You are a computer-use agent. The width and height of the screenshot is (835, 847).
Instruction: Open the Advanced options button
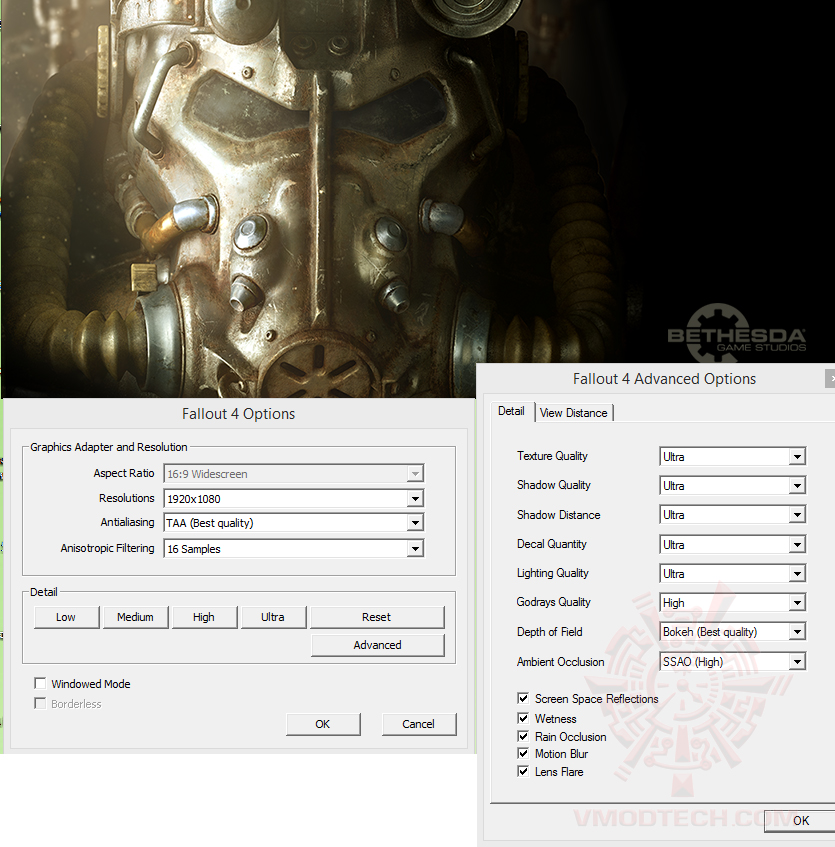click(x=378, y=645)
